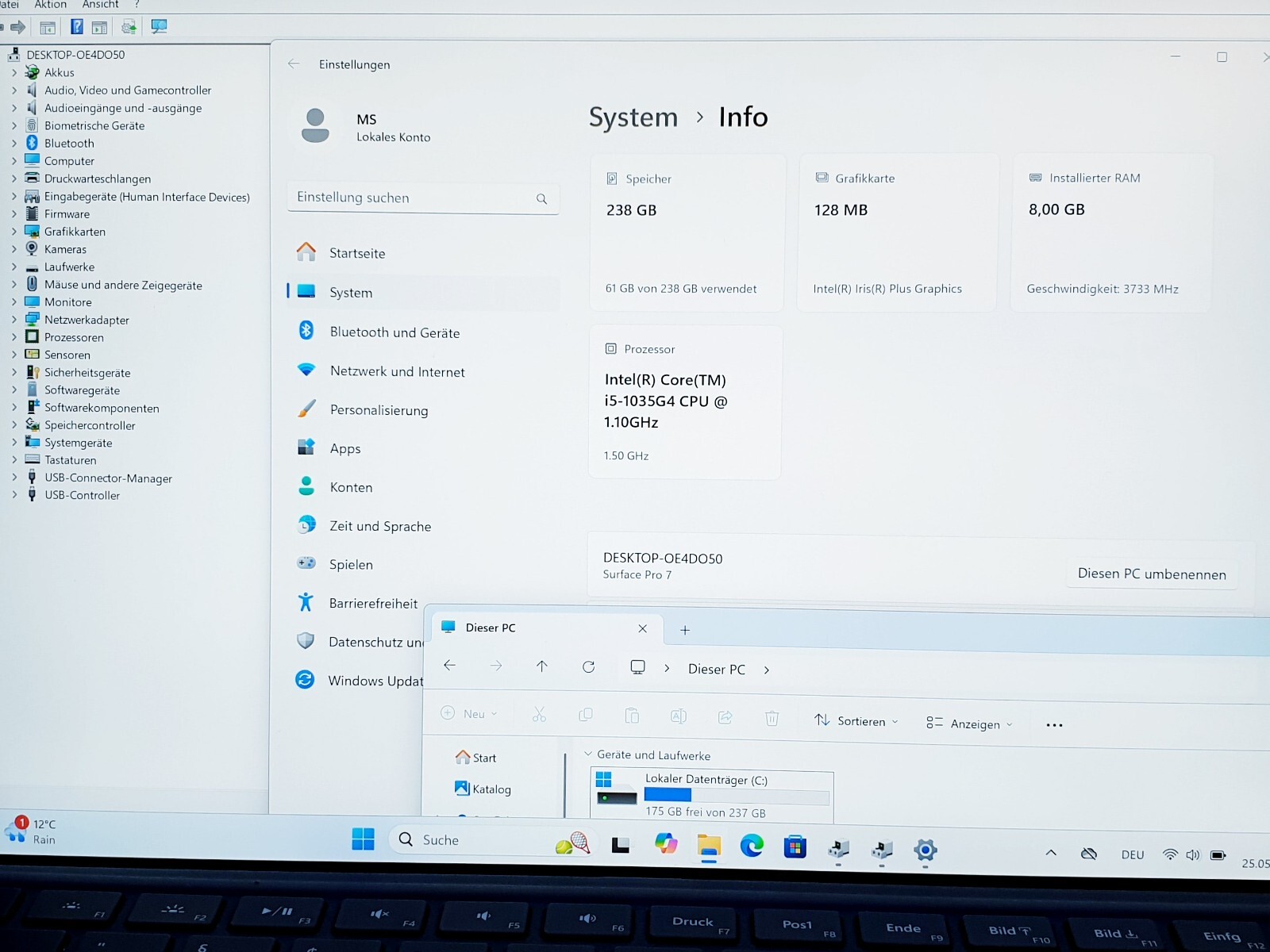1270x952 pixels.
Task: Select Kameras in the device tree
Action: pyautogui.click(x=65, y=249)
